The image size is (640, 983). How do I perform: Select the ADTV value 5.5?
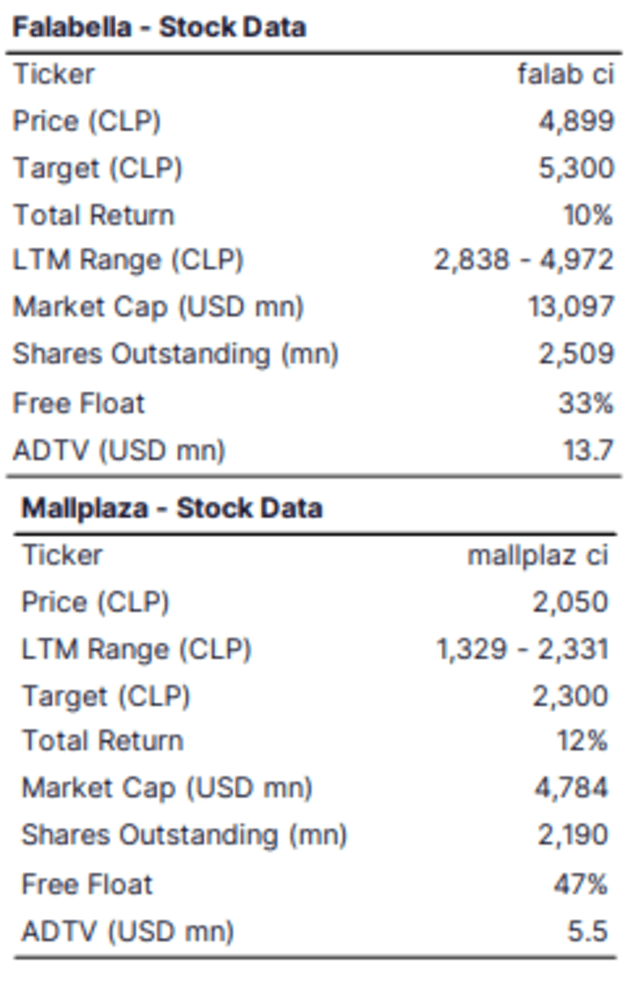587,931
